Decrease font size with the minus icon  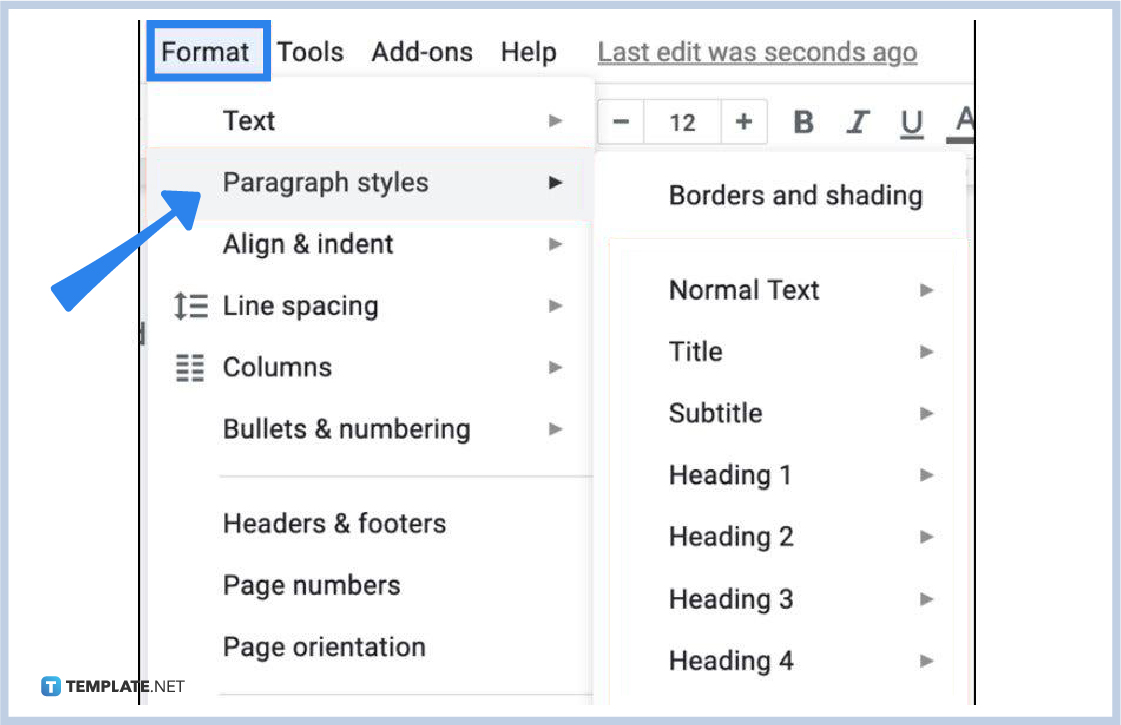(x=620, y=121)
